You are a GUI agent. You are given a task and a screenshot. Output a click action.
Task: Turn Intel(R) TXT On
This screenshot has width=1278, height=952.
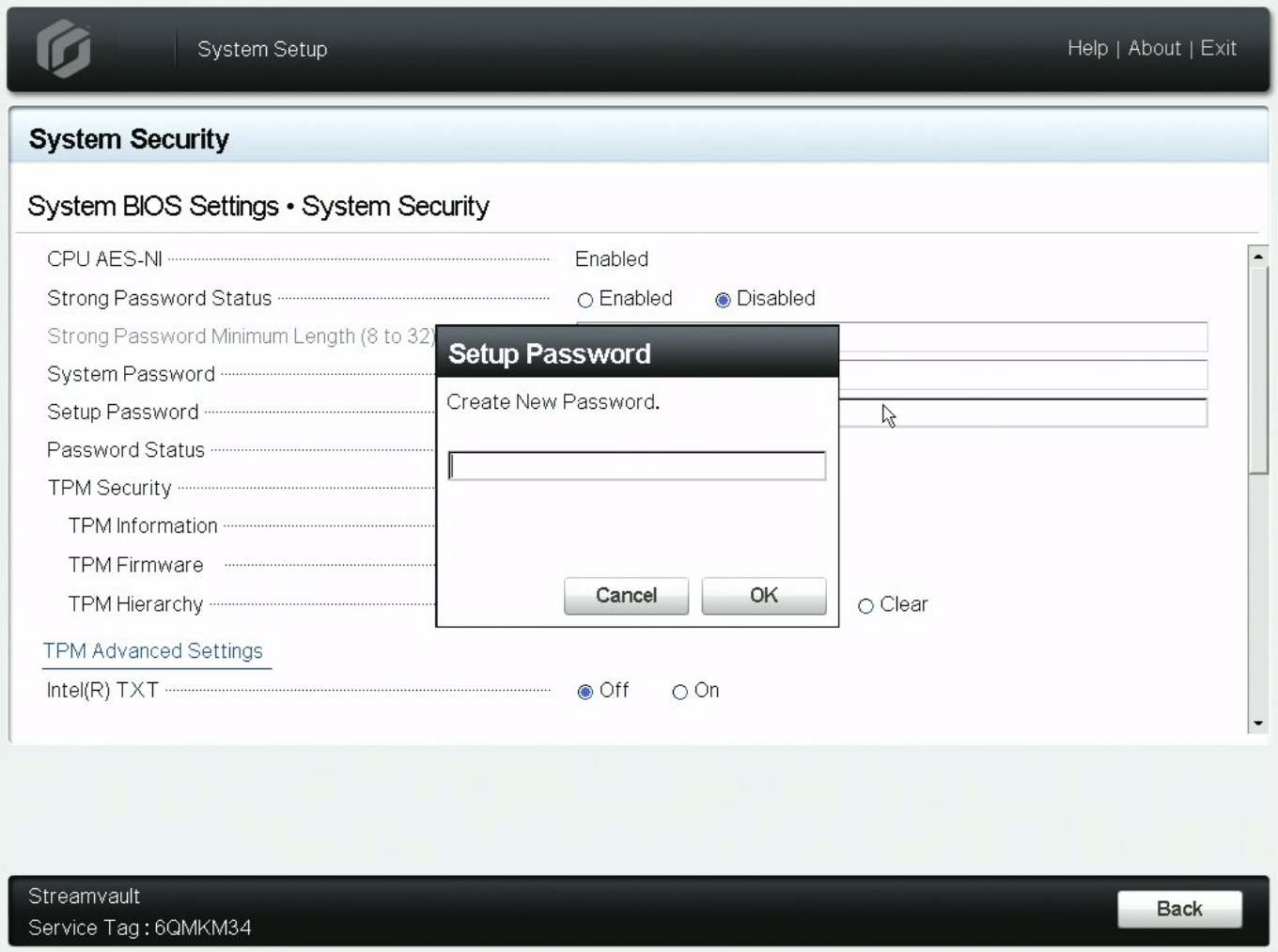click(679, 692)
